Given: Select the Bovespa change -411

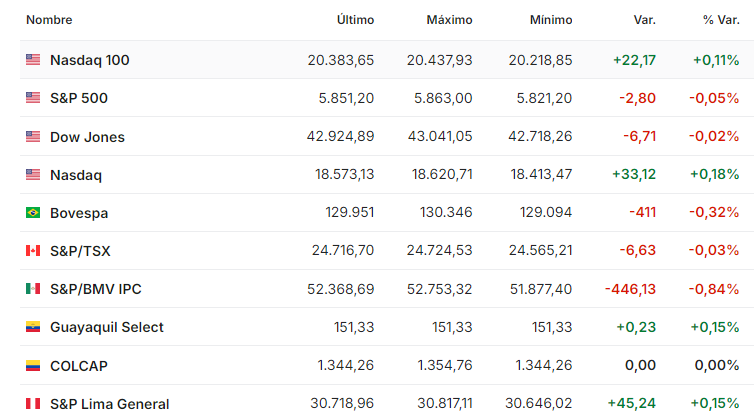Looking at the screenshot, I should click(642, 212).
